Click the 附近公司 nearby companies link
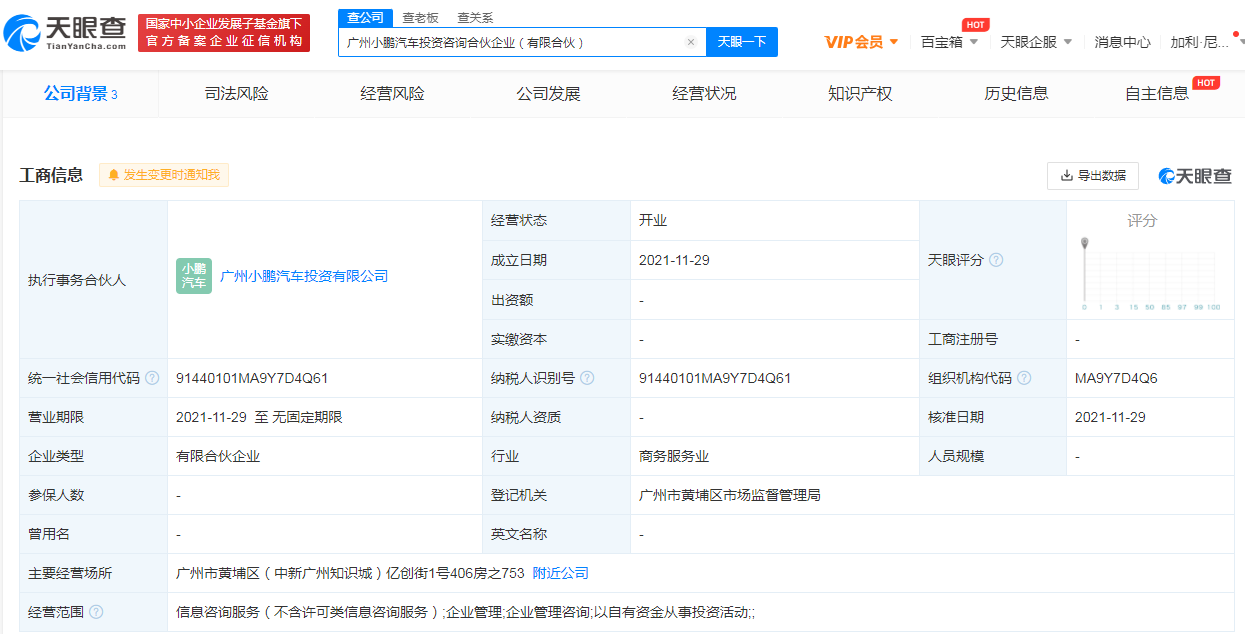Image resolution: width=1245 pixels, height=634 pixels. pyautogui.click(x=561, y=573)
